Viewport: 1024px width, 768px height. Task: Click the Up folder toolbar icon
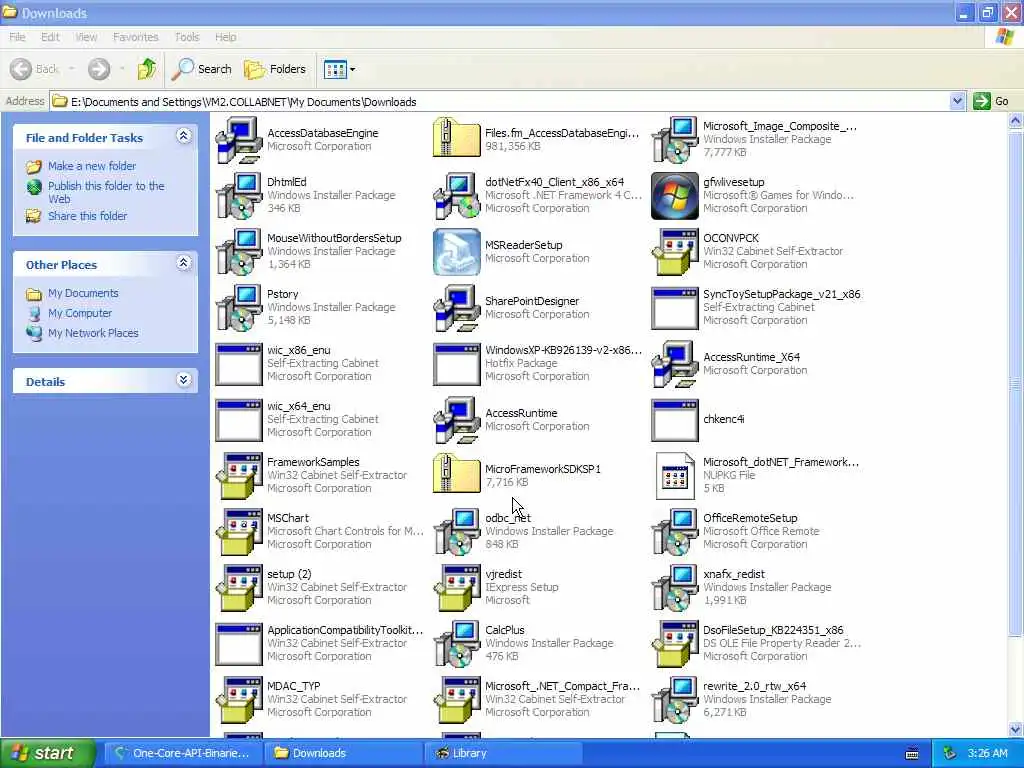146,69
